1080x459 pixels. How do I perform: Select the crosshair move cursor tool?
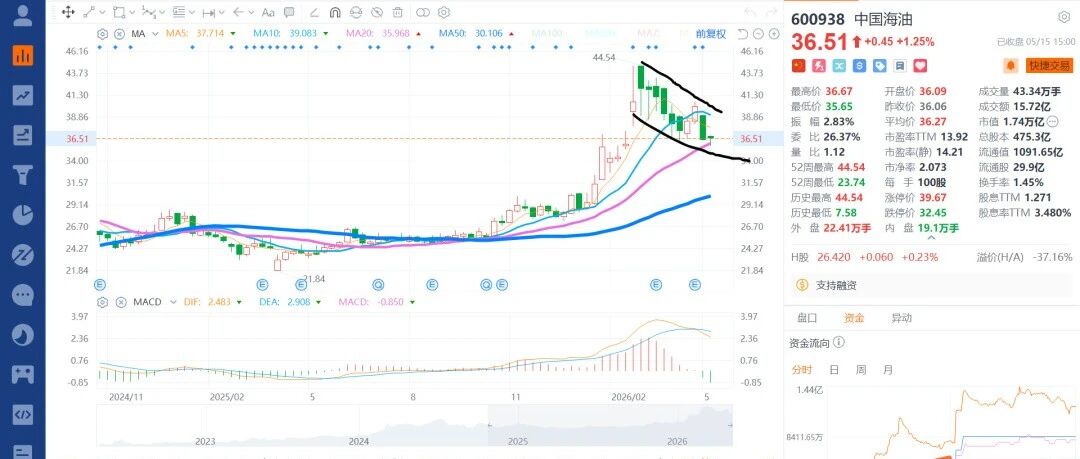tap(68, 12)
